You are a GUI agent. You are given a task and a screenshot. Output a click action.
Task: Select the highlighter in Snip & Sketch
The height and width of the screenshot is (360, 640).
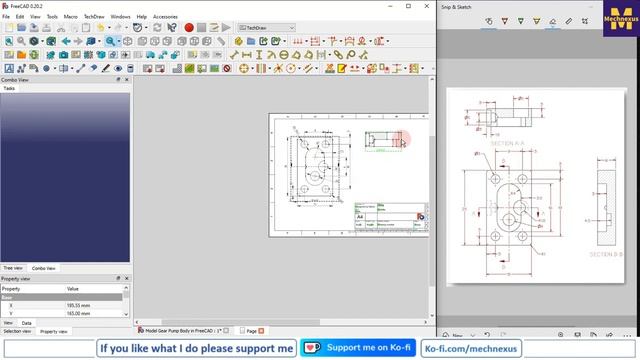[536, 21]
